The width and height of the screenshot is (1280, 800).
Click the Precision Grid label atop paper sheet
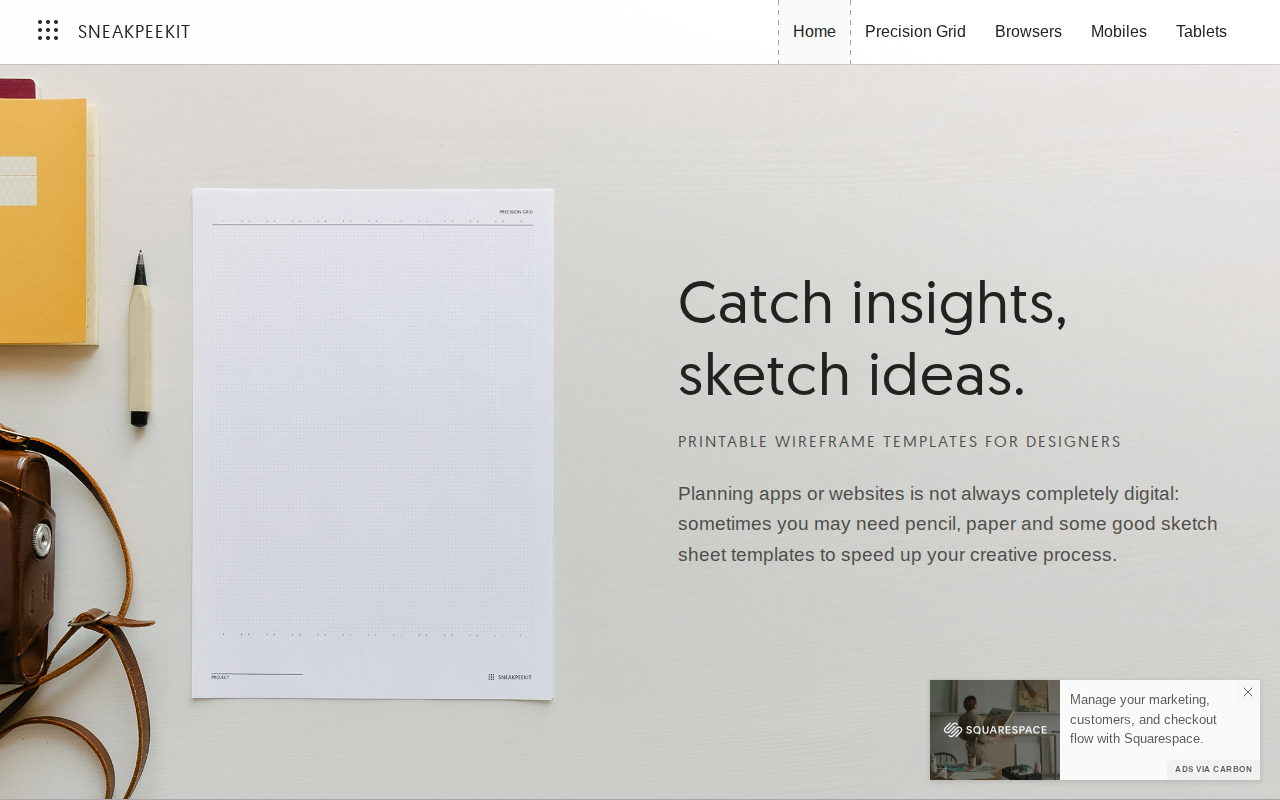click(516, 212)
